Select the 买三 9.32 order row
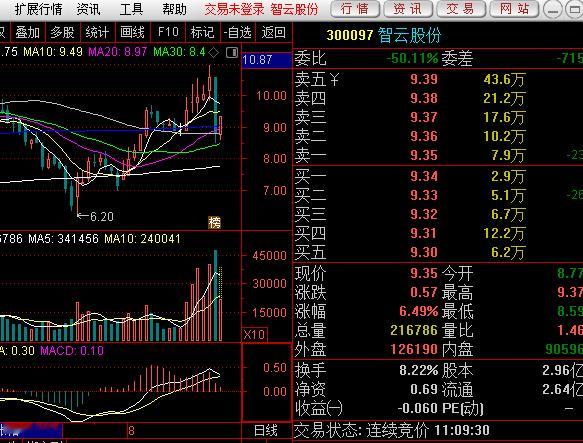 click(x=438, y=214)
